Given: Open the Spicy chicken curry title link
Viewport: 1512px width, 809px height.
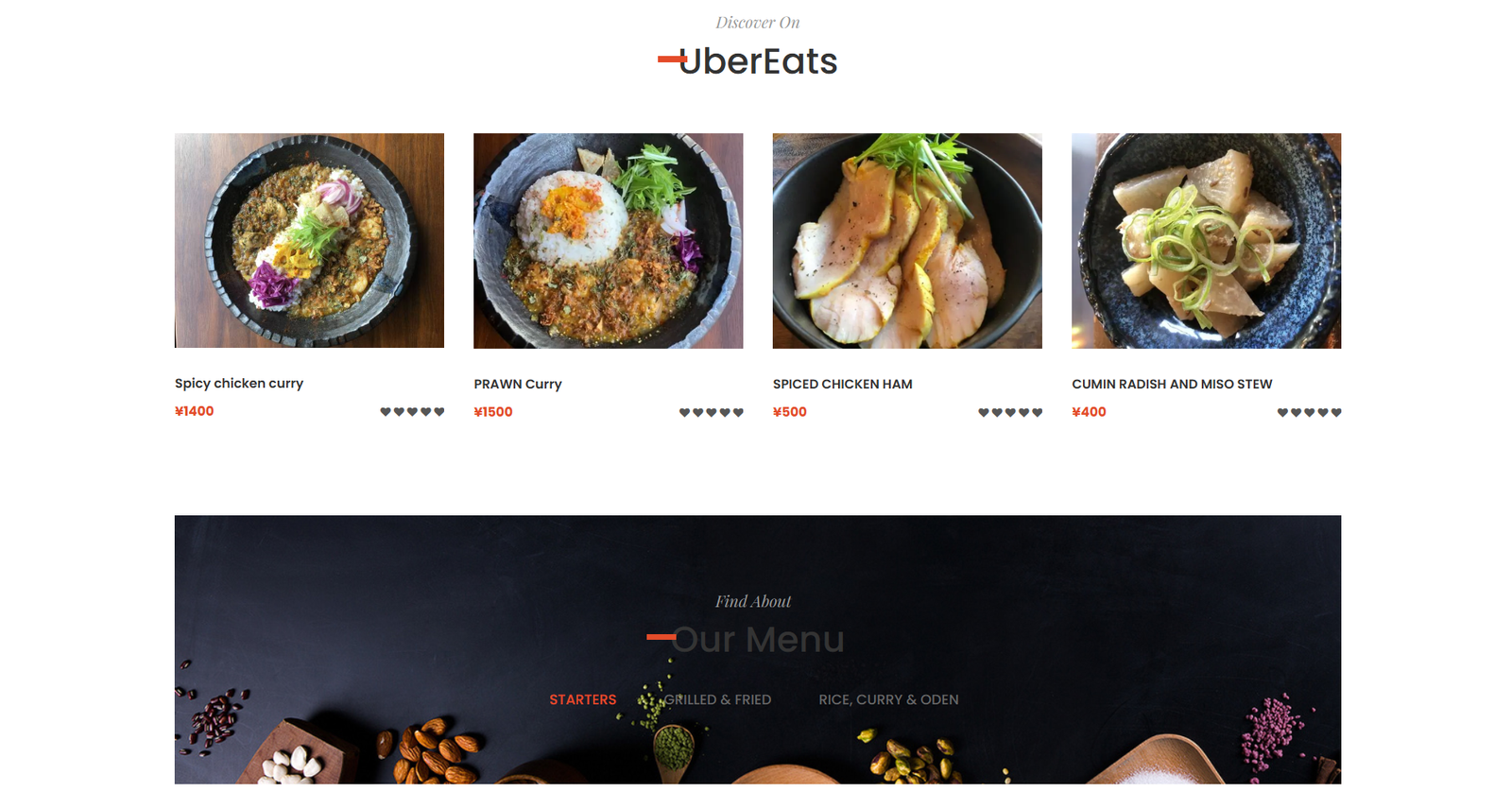Looking at the screenshot, I should (x=239, y=384).
